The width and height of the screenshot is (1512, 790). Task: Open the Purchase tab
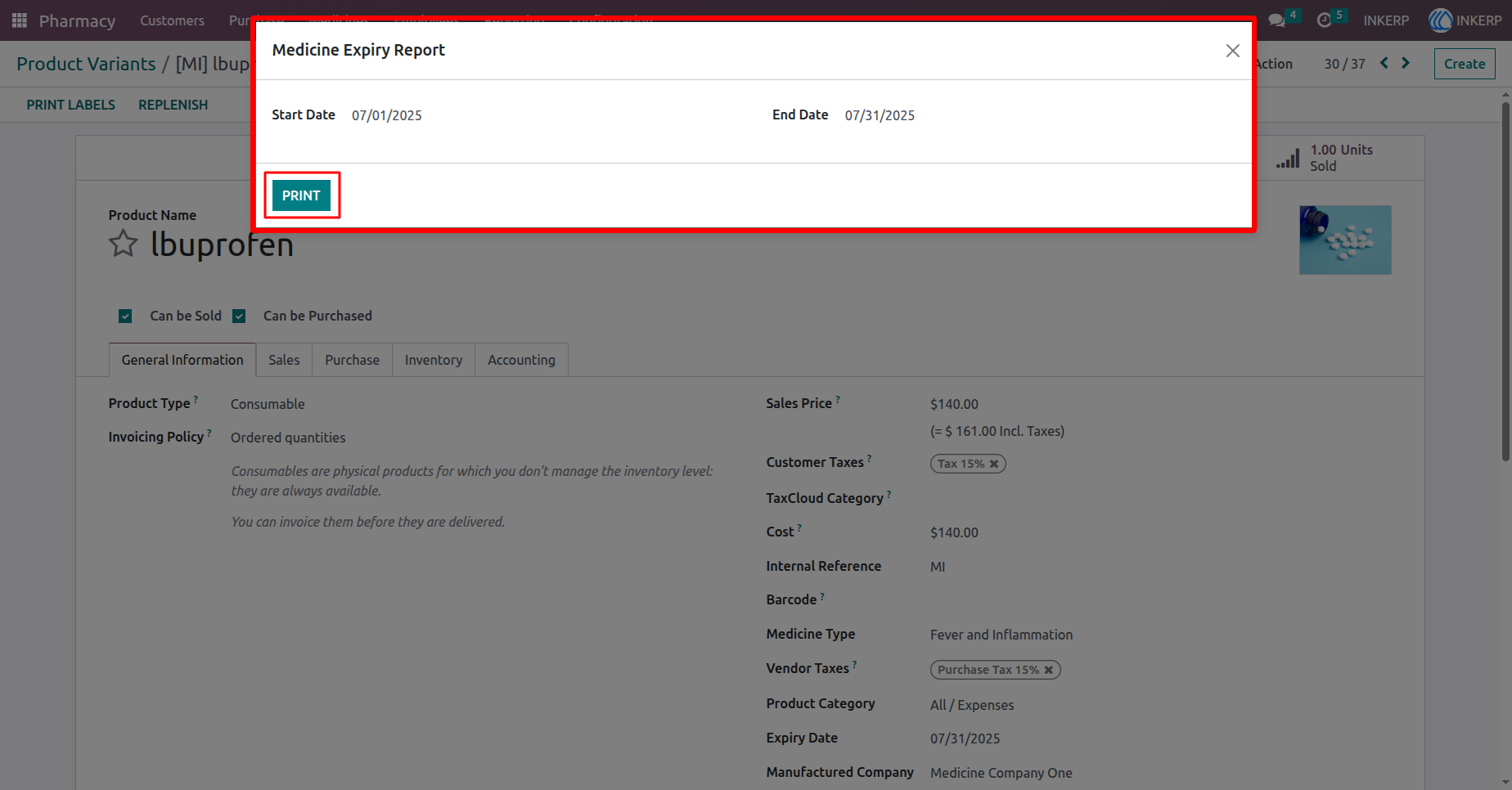(x=352, y=360)
